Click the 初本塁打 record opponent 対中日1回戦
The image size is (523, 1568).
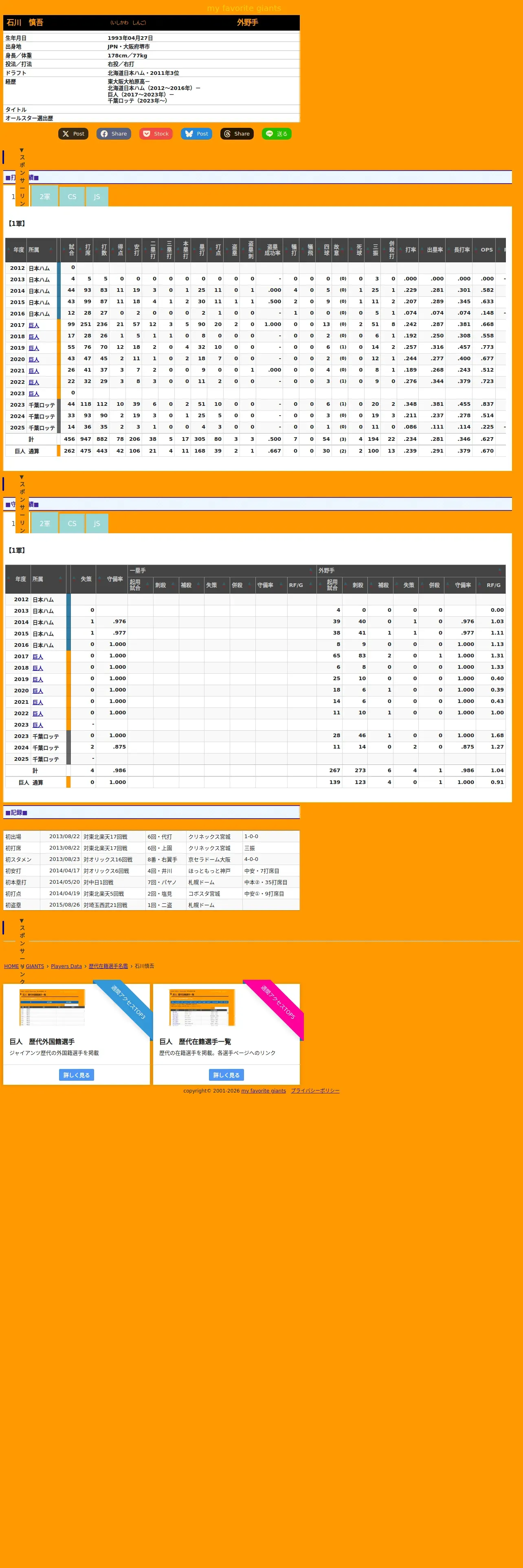click(x=98, y=883)
